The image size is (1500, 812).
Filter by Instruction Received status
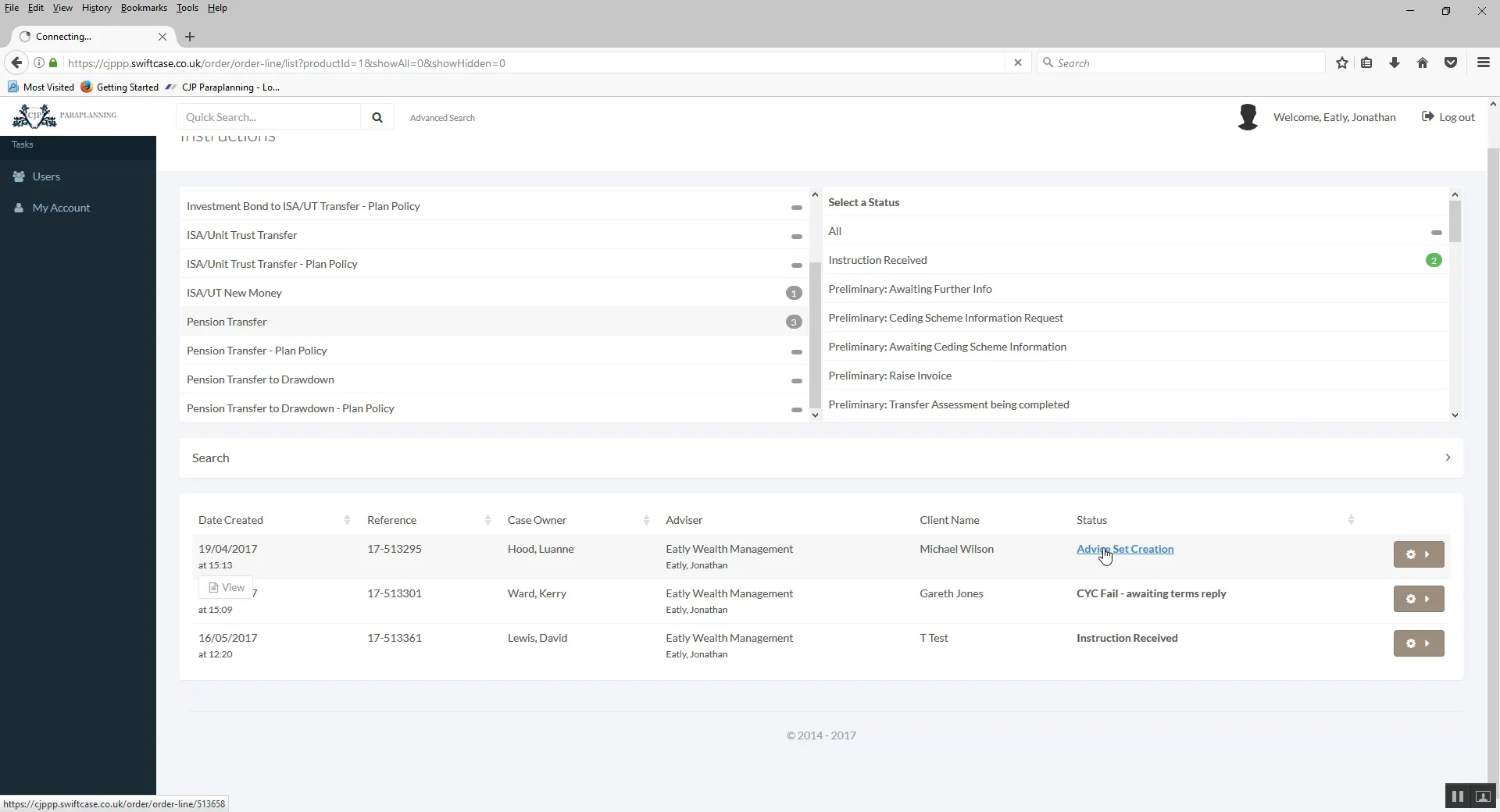(x=1135, y=260)
